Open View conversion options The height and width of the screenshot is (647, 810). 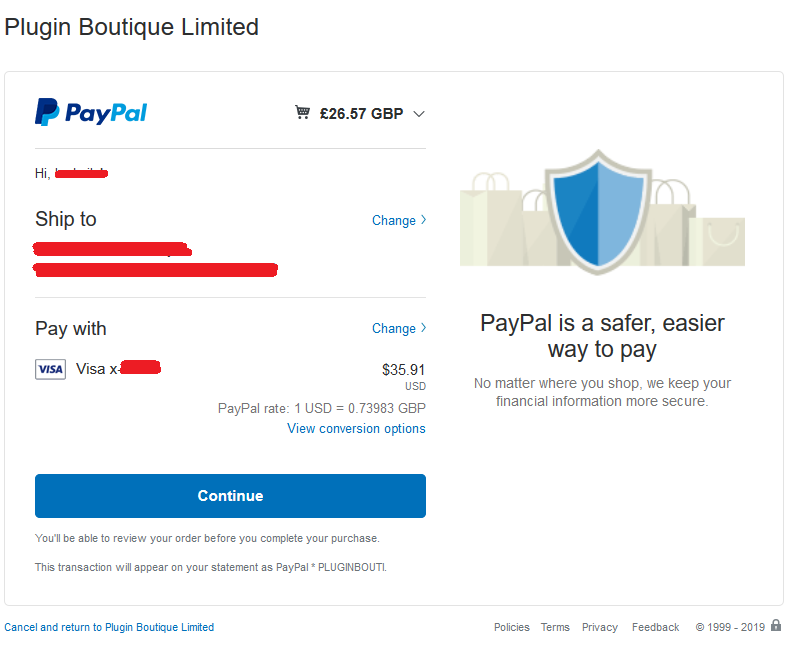click(x=356, y=429)
